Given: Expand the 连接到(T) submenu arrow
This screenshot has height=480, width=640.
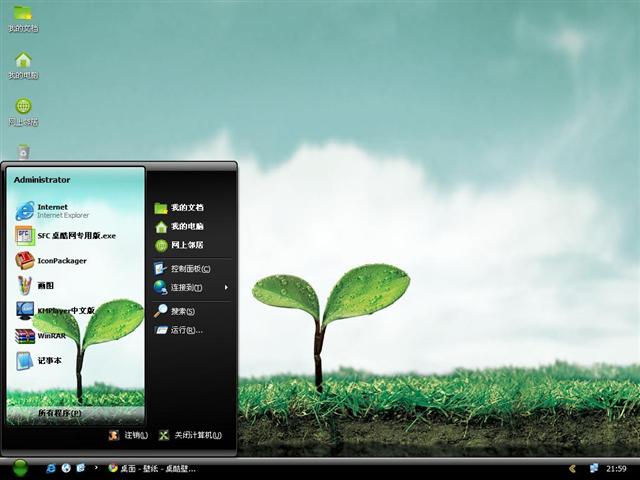Looking at the screenshot, I should (226, 287).
